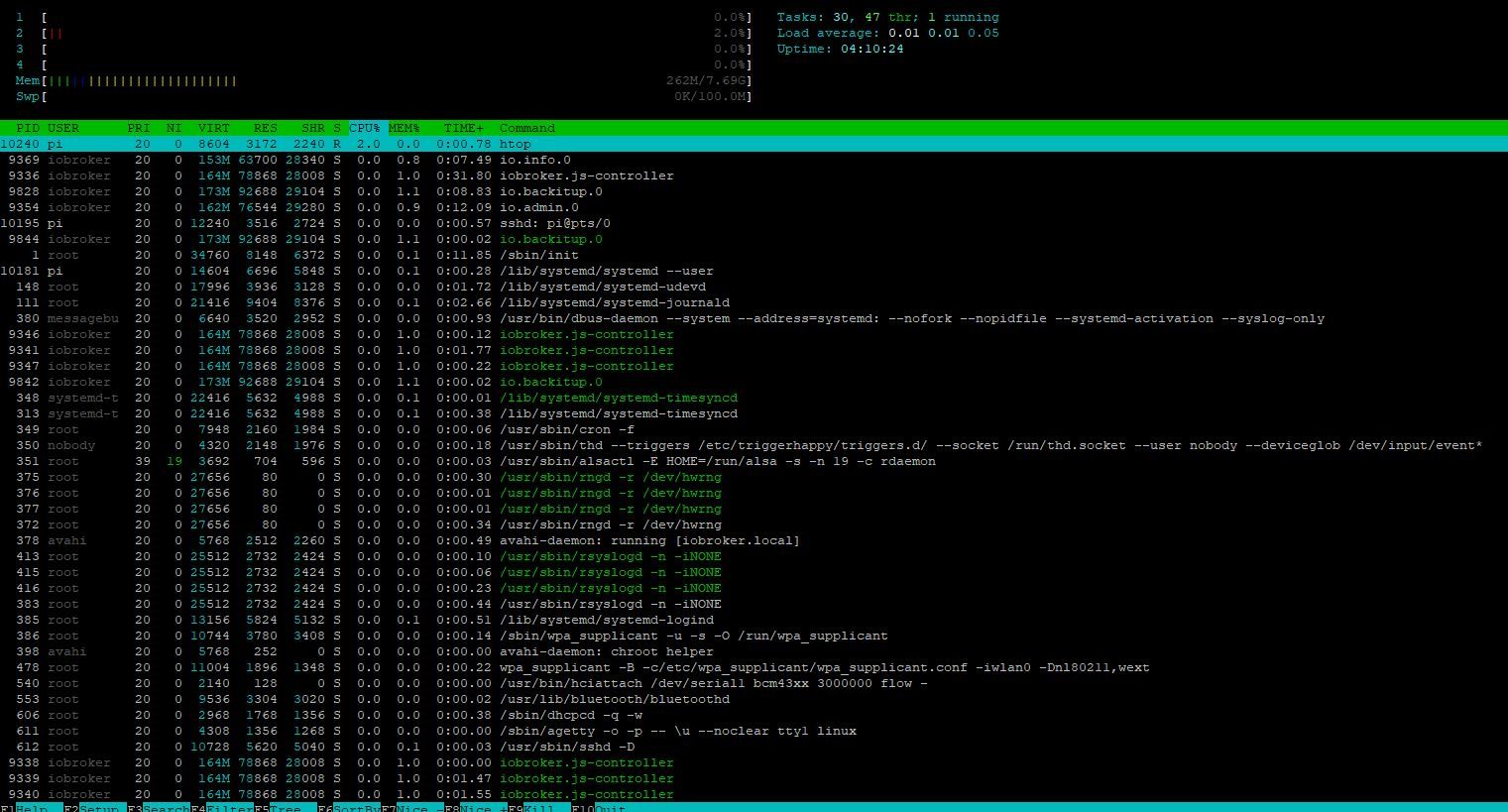Select the agetty tty1 process row
Viewport: 1508px width, 812px height.
(754, 731)
